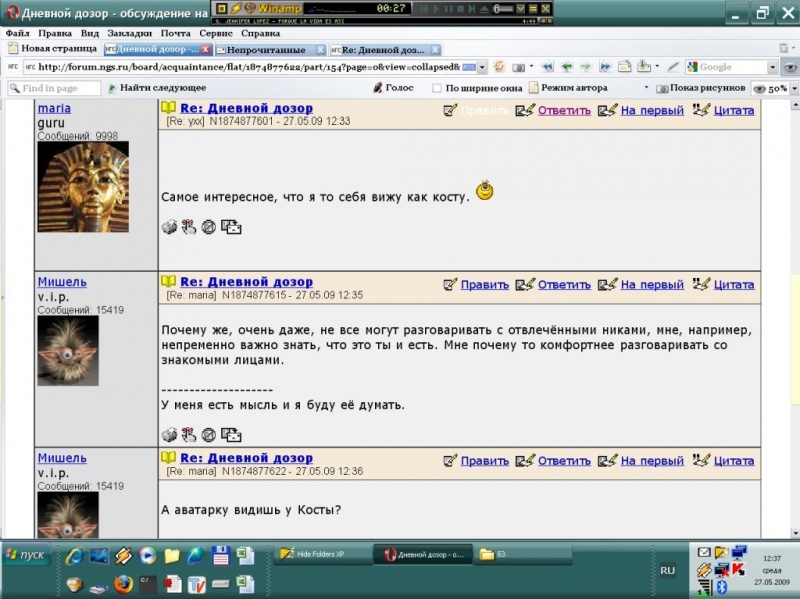Click the RU language indicator in taskbar

667,570
